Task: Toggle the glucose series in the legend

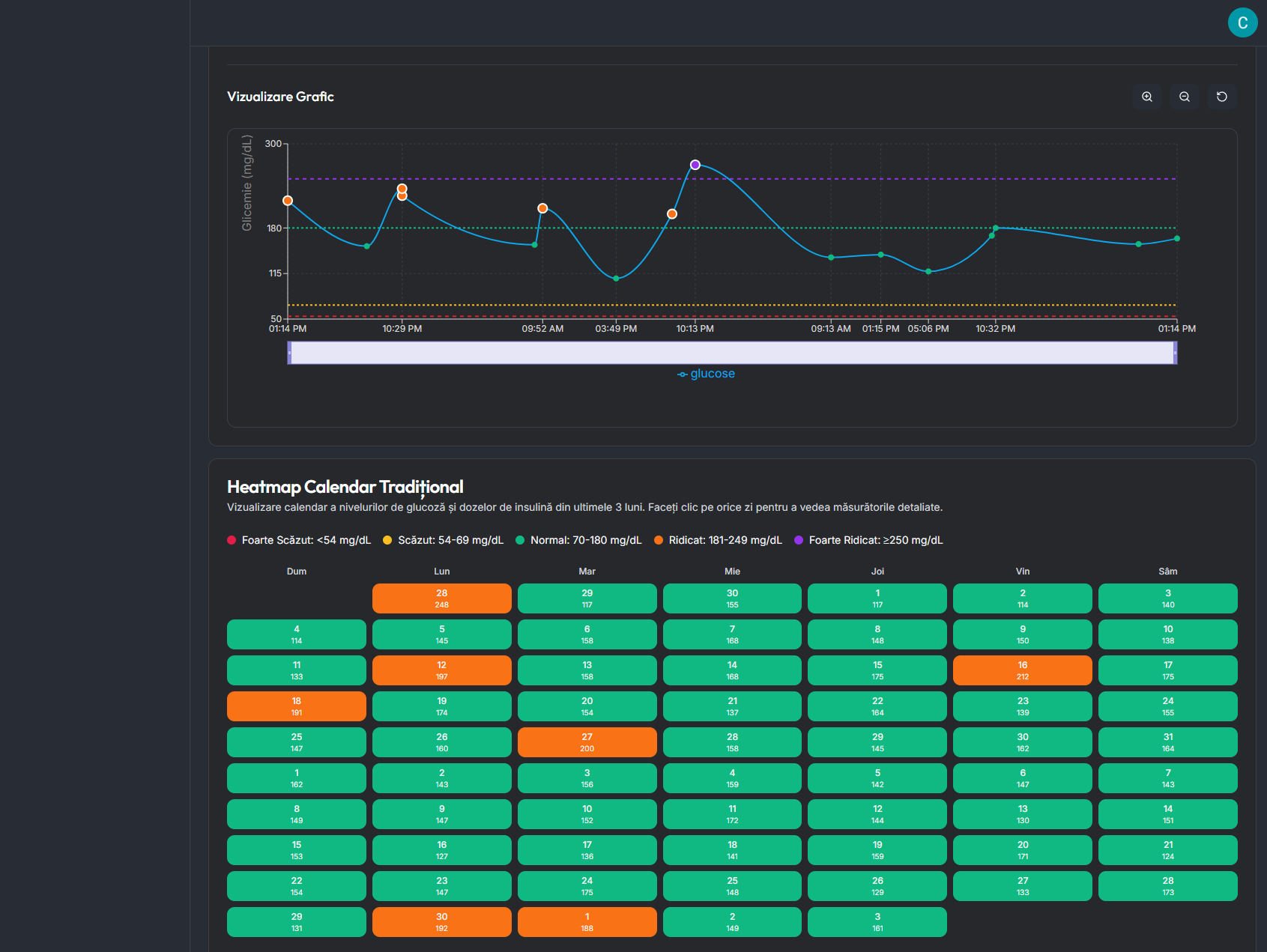Action: point(705,373)
